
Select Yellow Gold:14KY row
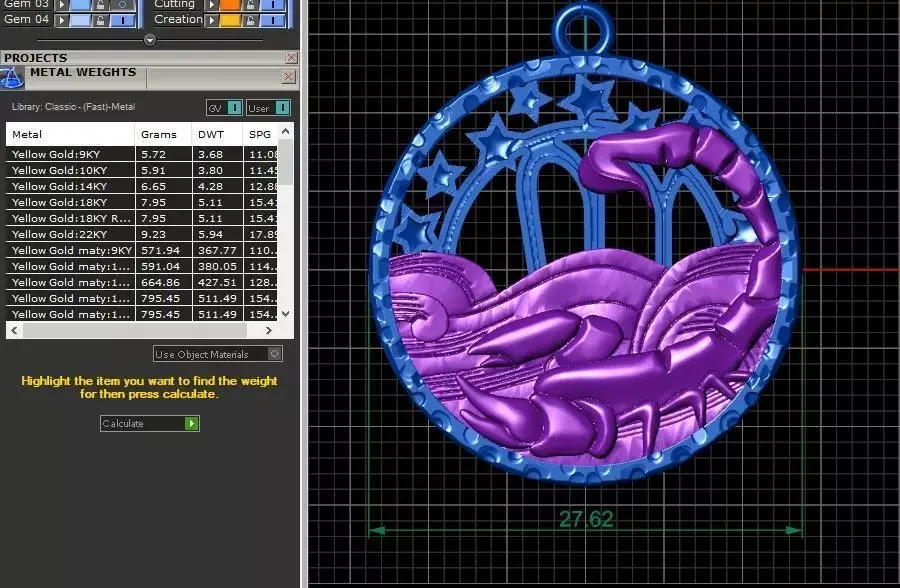click(142, 186)
